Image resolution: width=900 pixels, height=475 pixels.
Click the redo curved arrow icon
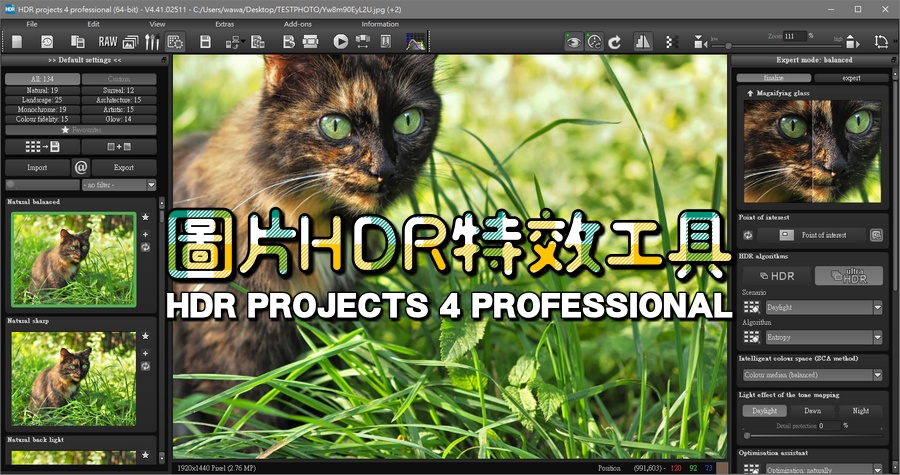615,42
